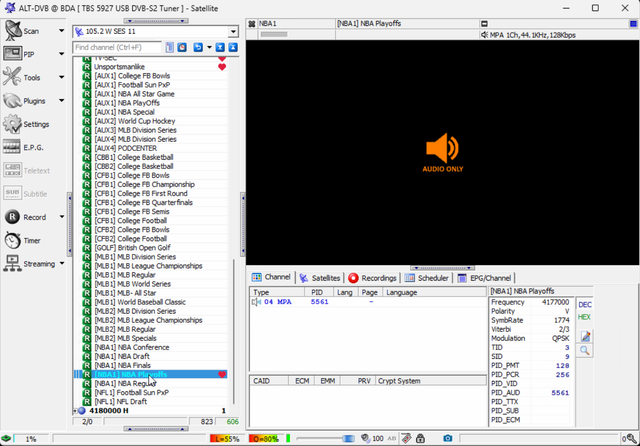
Task: Click the channel list vertical scrollbar
Action: (234, 331)
